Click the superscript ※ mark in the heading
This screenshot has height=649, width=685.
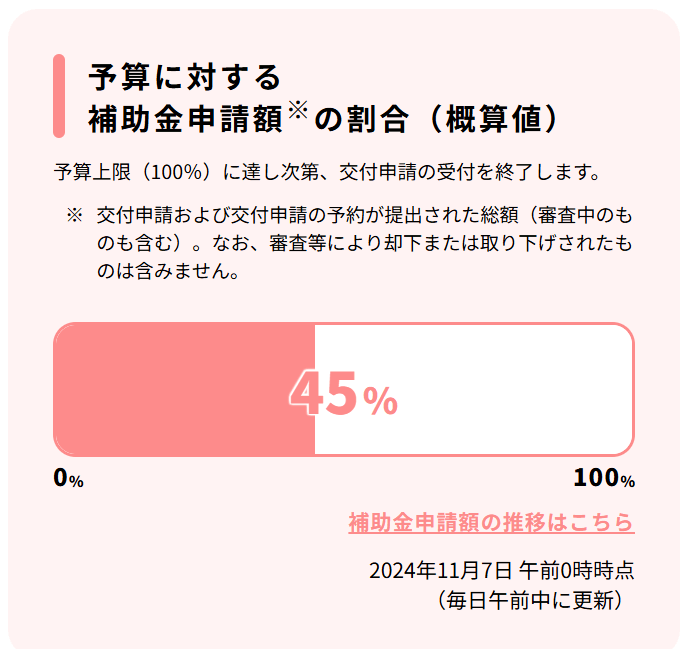pos(298,110)
